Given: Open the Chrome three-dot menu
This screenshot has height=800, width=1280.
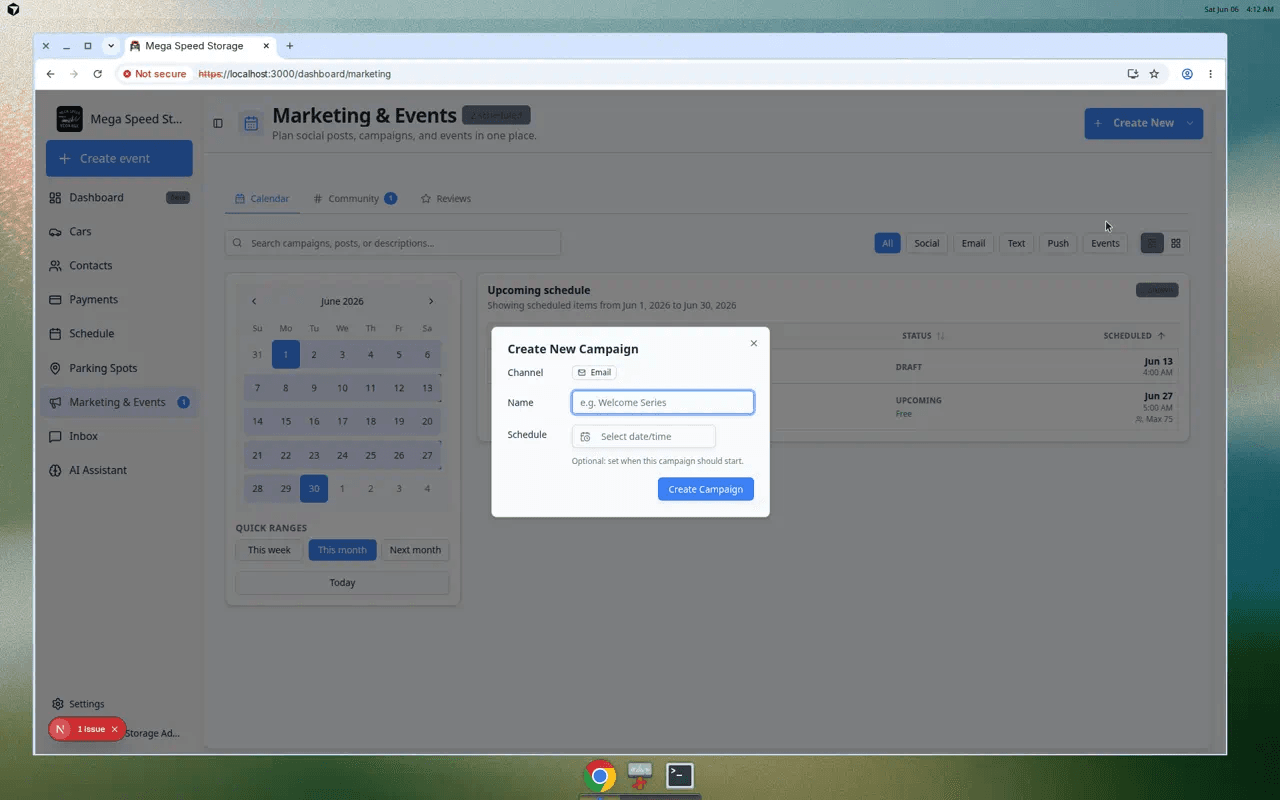Looking at the screenshot, I should [x=1210, y=74].
